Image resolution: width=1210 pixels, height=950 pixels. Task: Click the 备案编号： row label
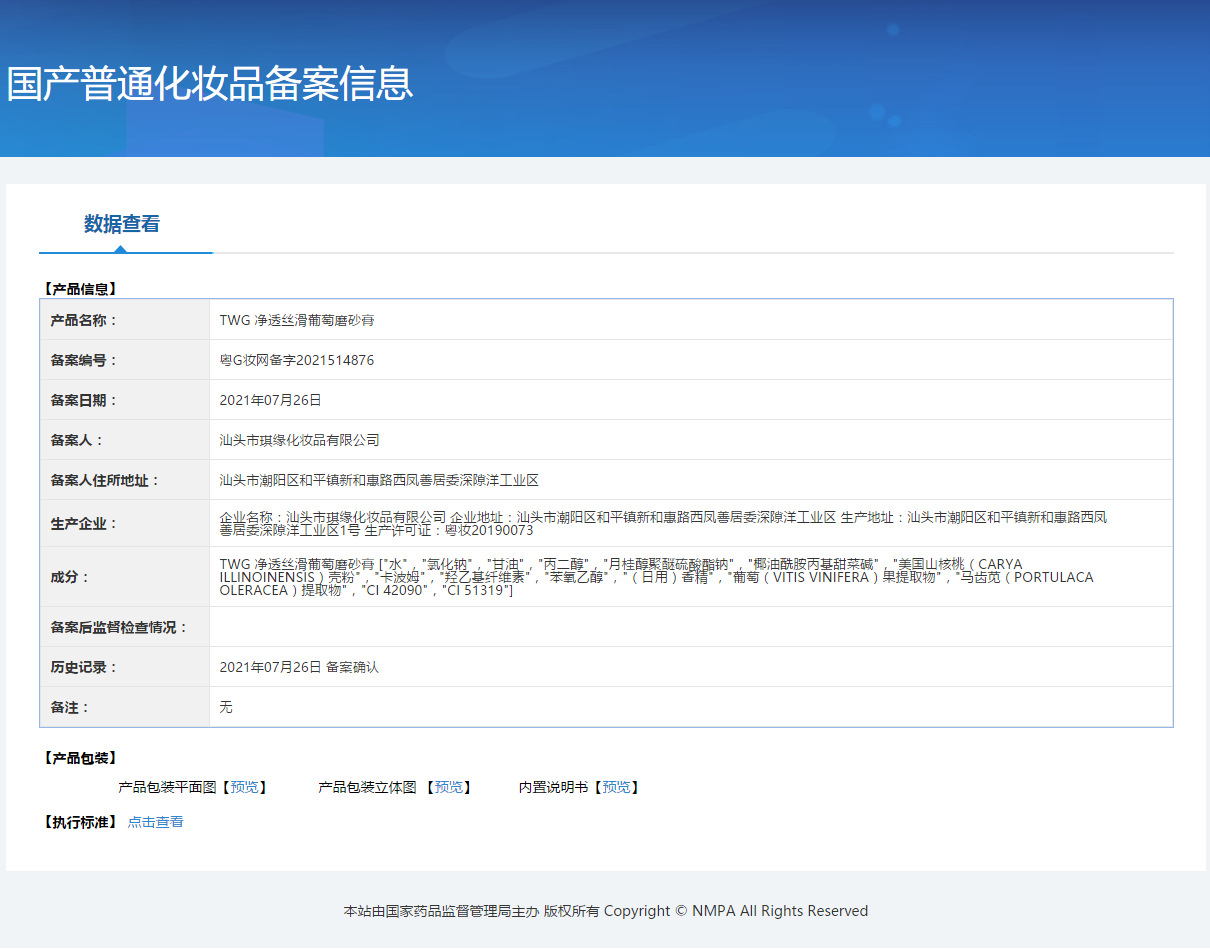pyautogui.click(x=84, y=360)
